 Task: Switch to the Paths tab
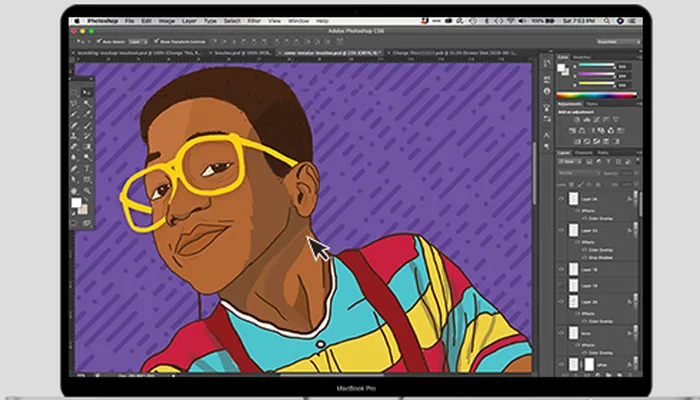603,153
